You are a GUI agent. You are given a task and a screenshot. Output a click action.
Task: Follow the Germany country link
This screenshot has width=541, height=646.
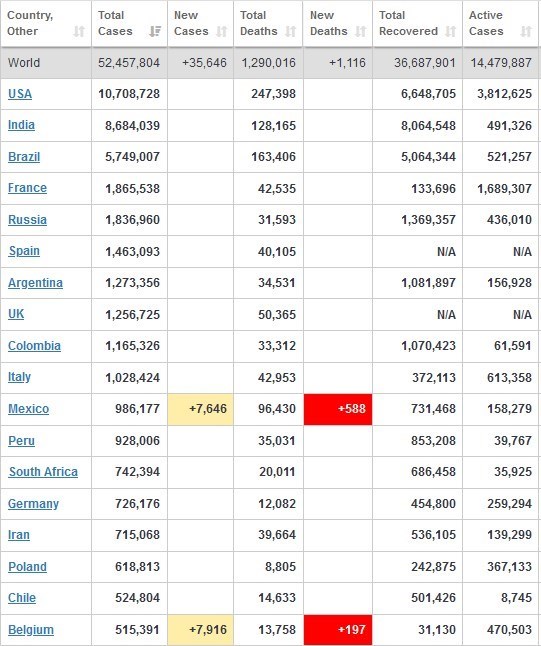click(33, 504)
